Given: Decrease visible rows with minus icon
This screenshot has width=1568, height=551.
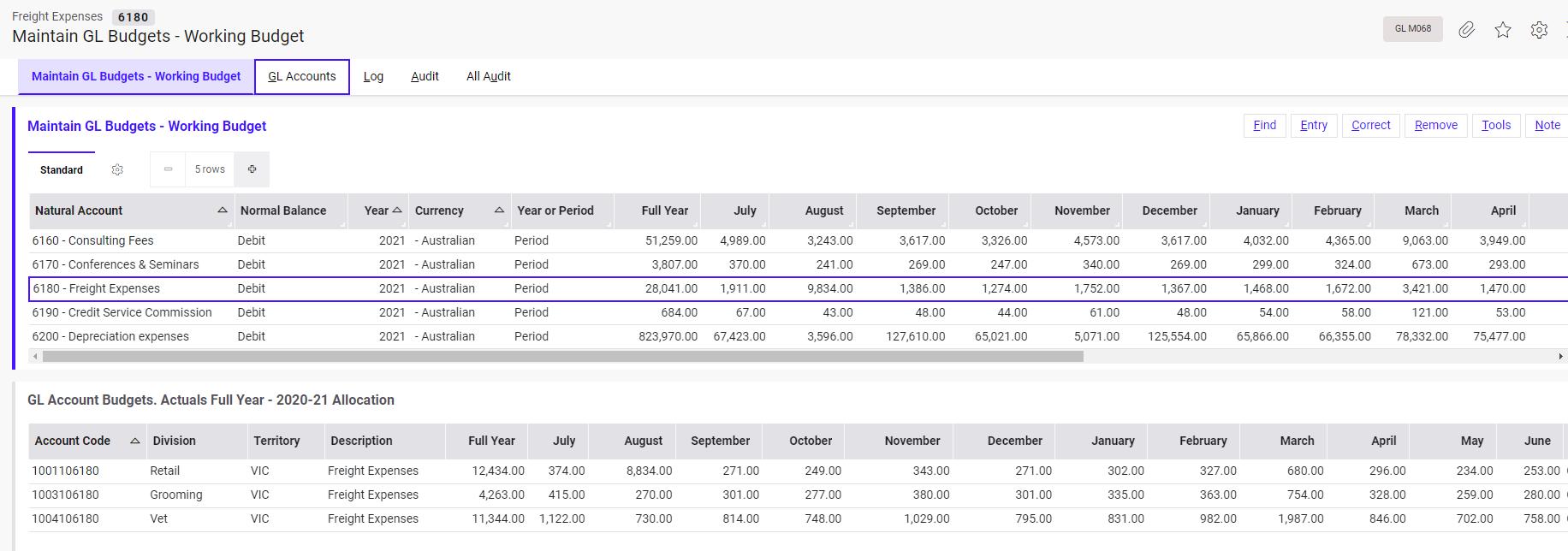Looking at the screenshot, I should pos(168,169).
